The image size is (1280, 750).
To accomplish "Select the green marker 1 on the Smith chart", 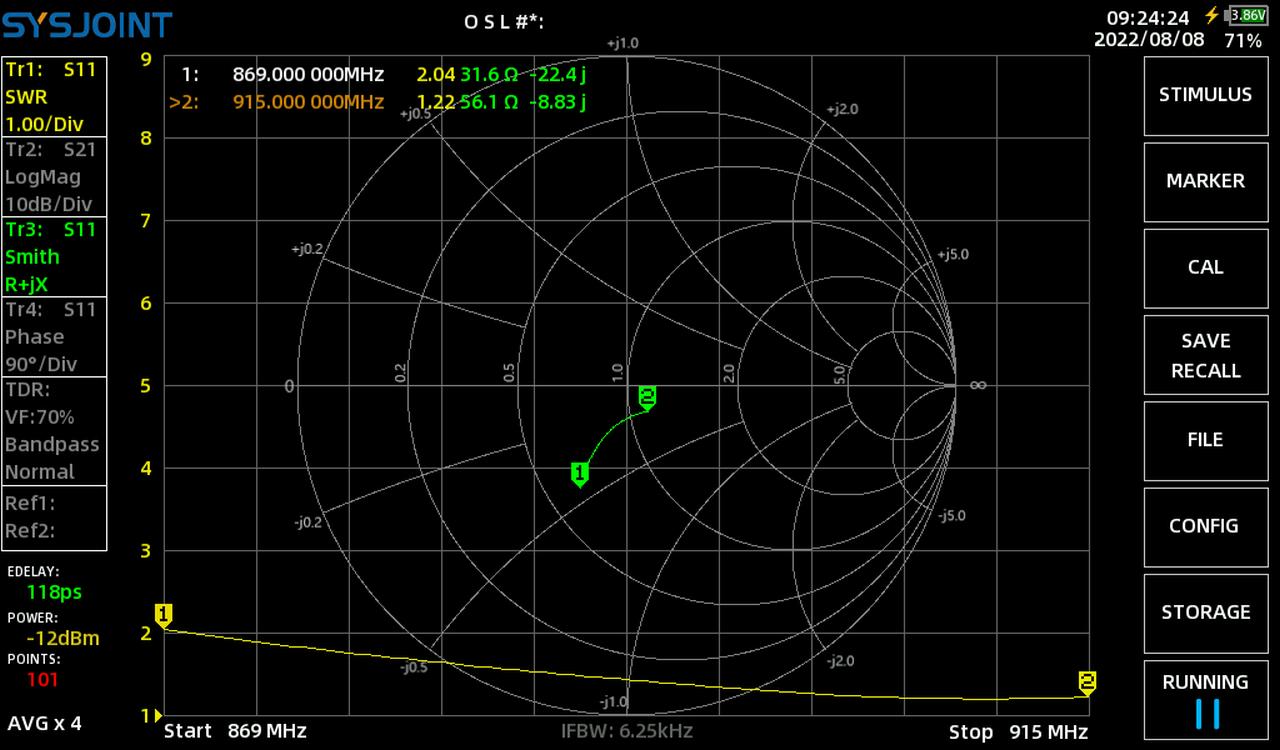I will [x=579, y=473].
